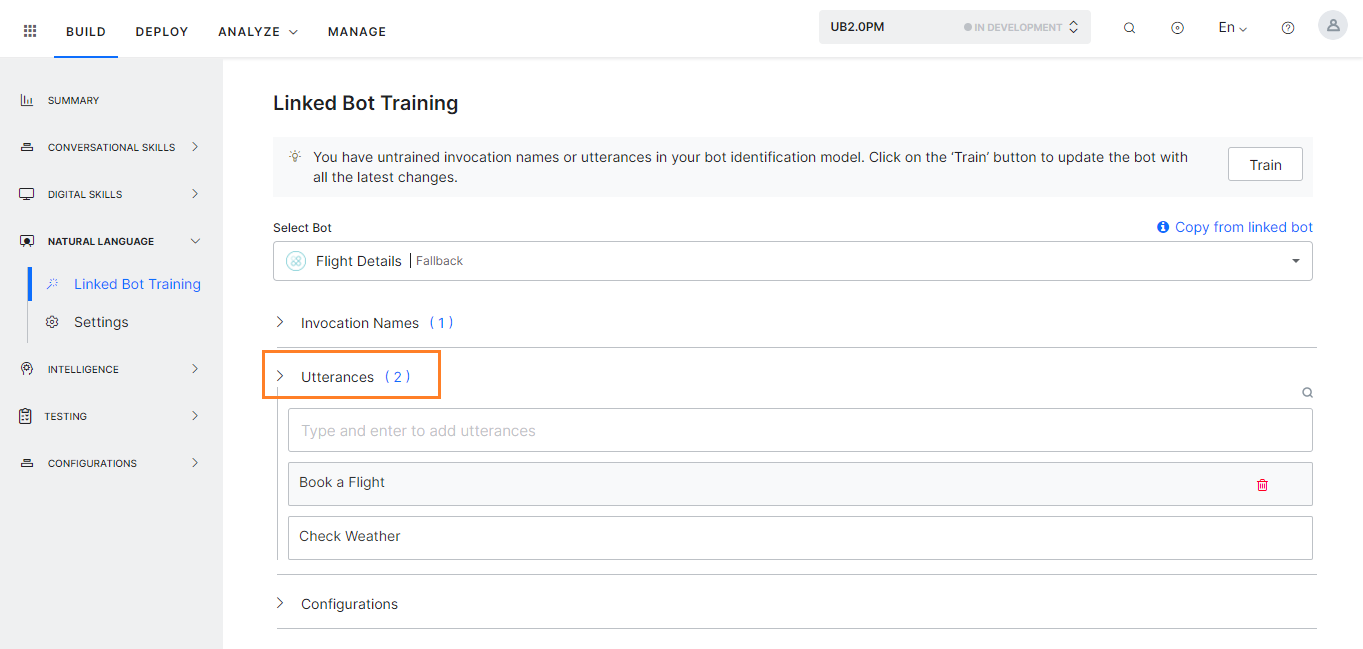The width and height of the screenshot is (1363, 649).
Task: Expand the Invocation Names section
Action: point(281,322)
